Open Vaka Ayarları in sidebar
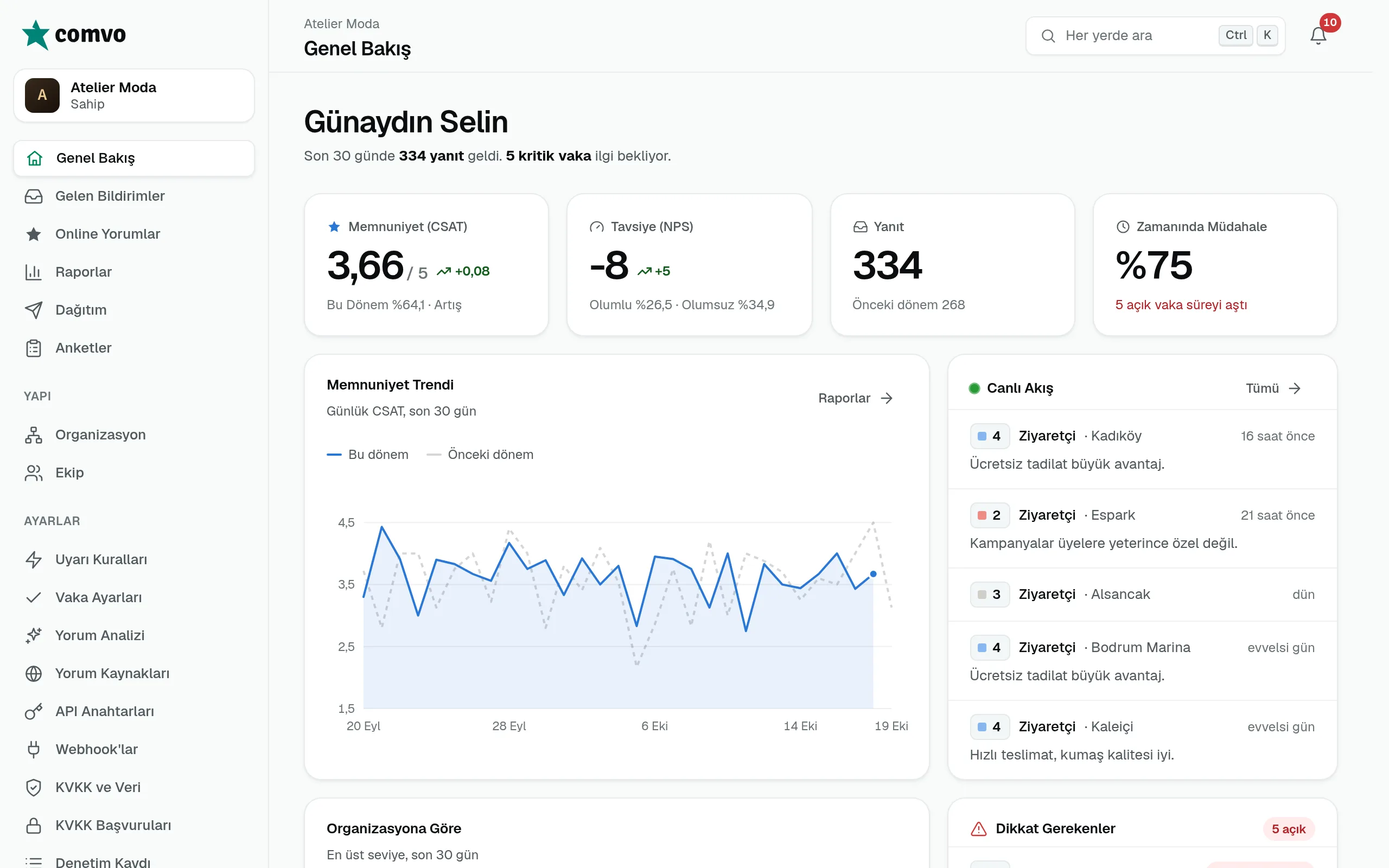The width and height of the screenshot is (1389, 868). tap(133, 597)
